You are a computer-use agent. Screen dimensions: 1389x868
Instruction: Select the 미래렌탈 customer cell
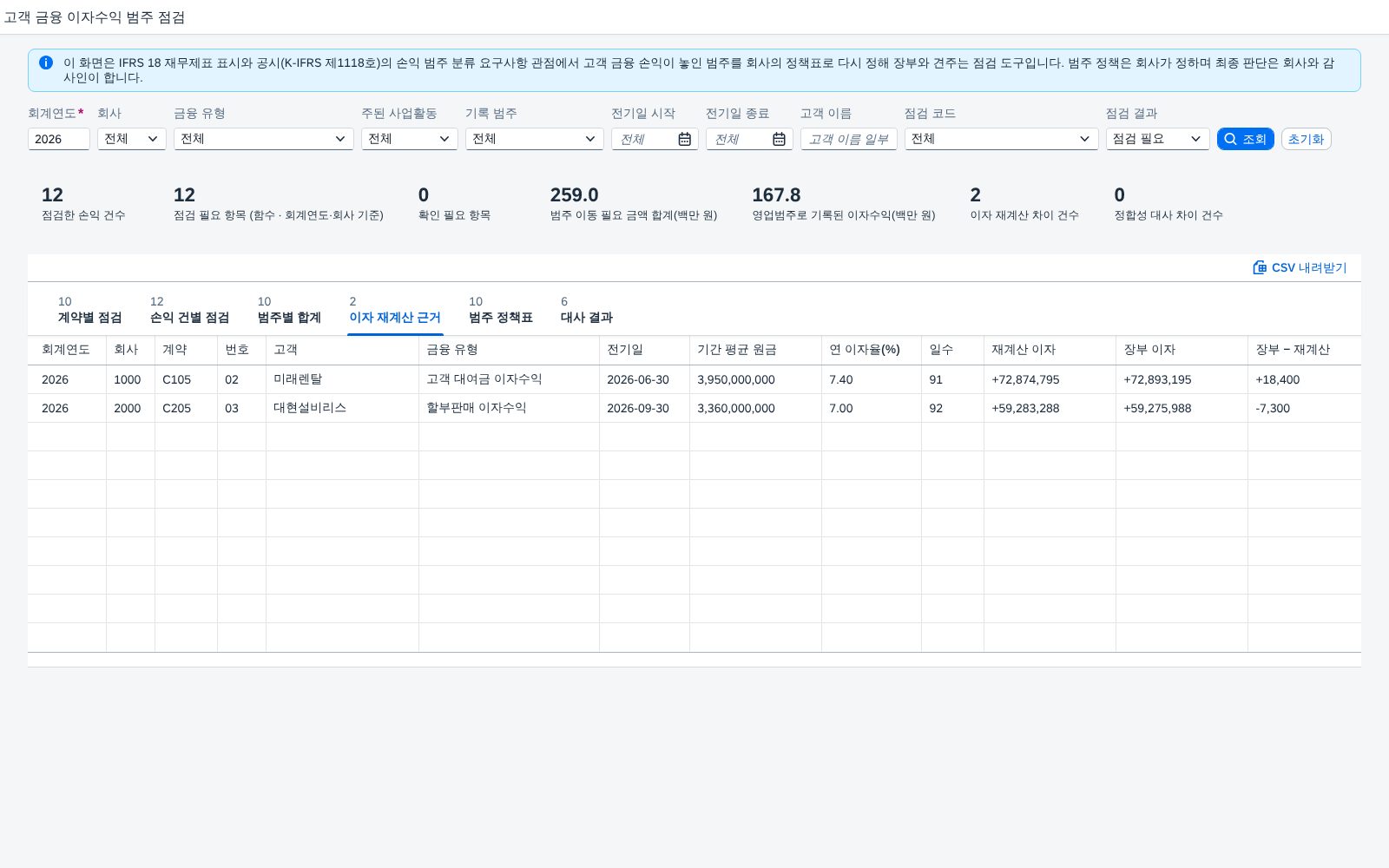coord(343,379)
